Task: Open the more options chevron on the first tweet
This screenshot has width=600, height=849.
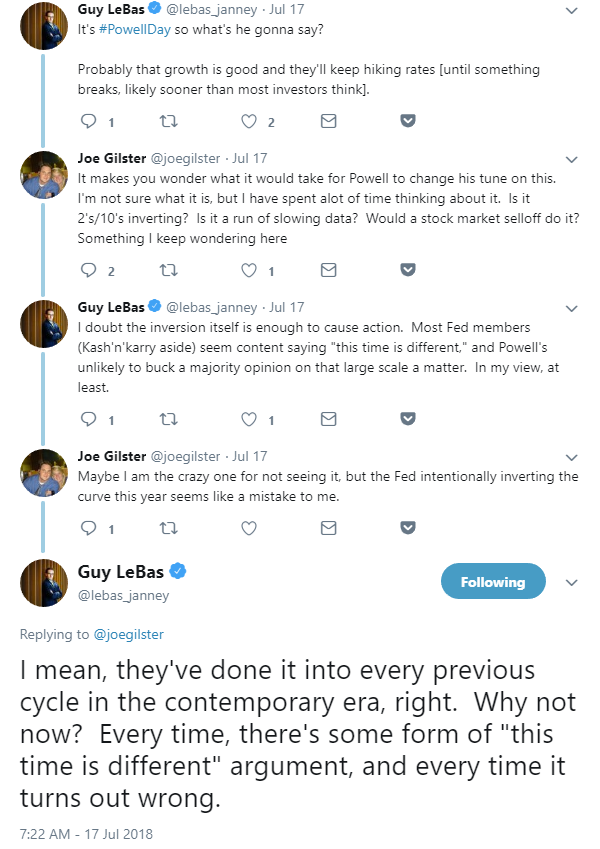Action: tap(571, 11)
